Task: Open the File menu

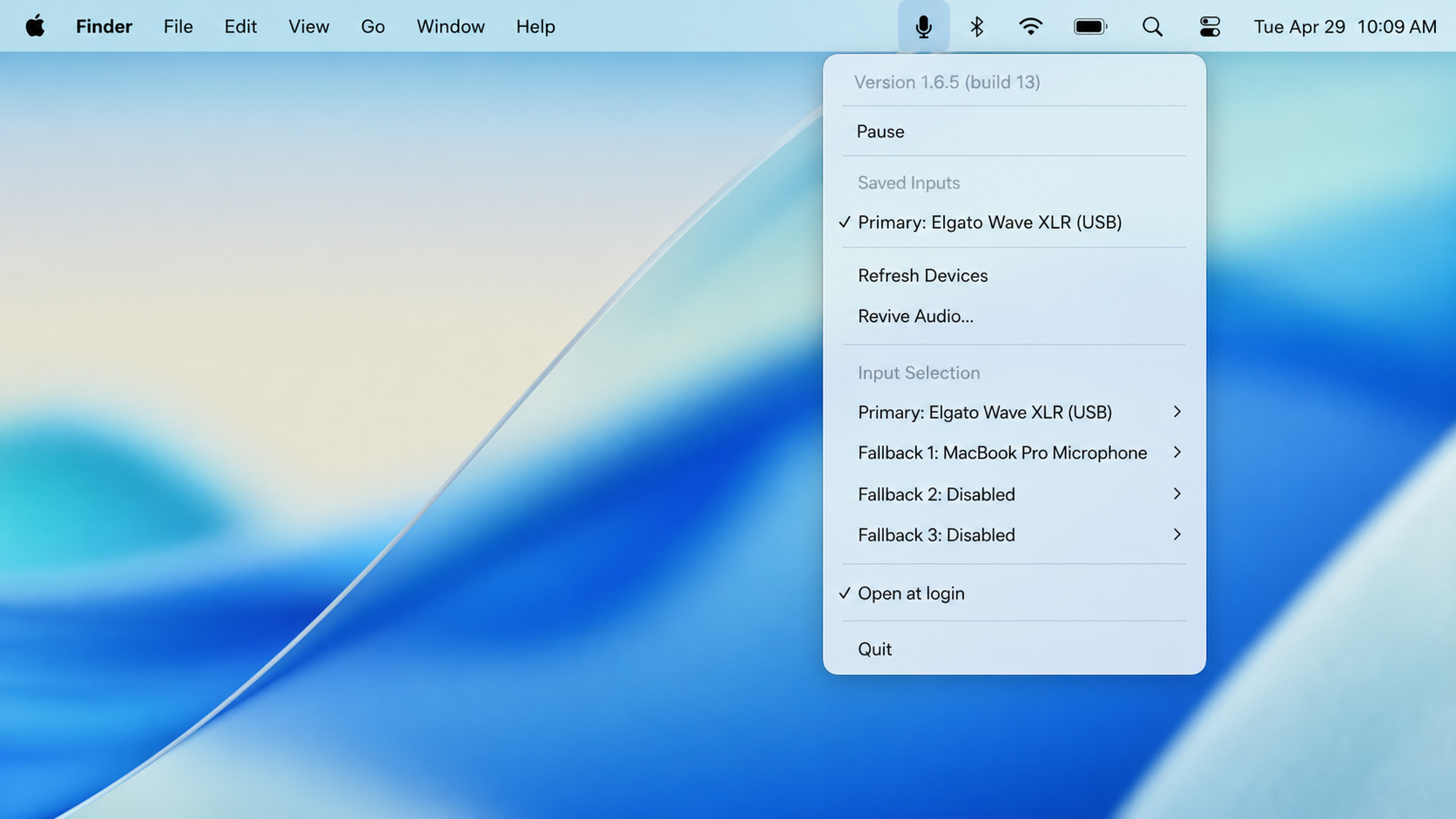Action: [178, 26]
